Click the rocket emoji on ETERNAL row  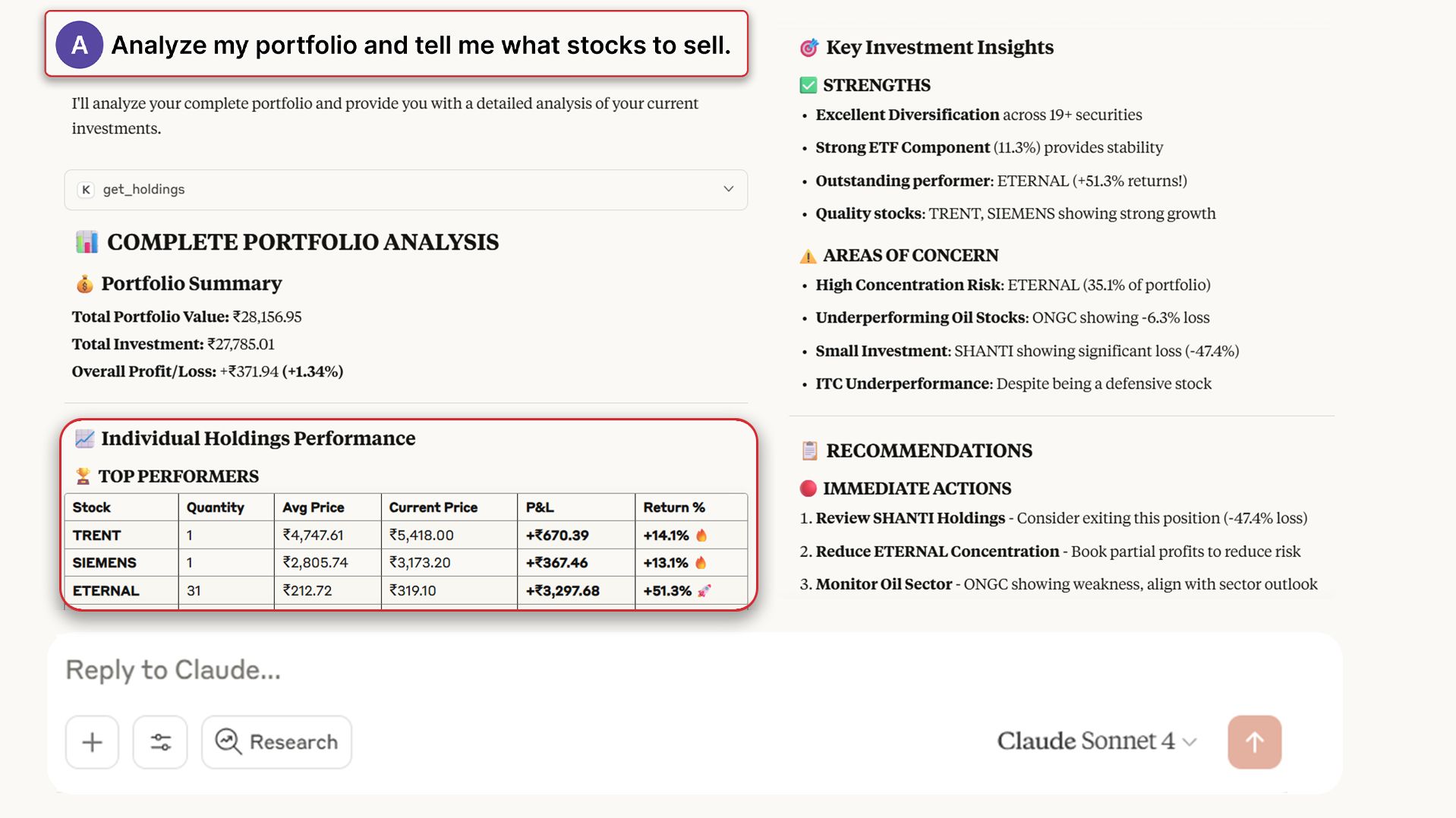(704, 590)
